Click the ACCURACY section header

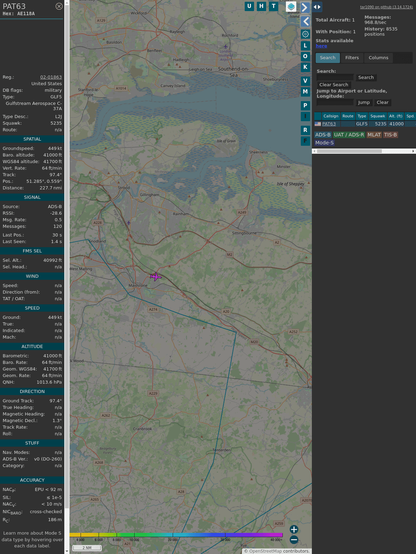click(x=32, y=480)
